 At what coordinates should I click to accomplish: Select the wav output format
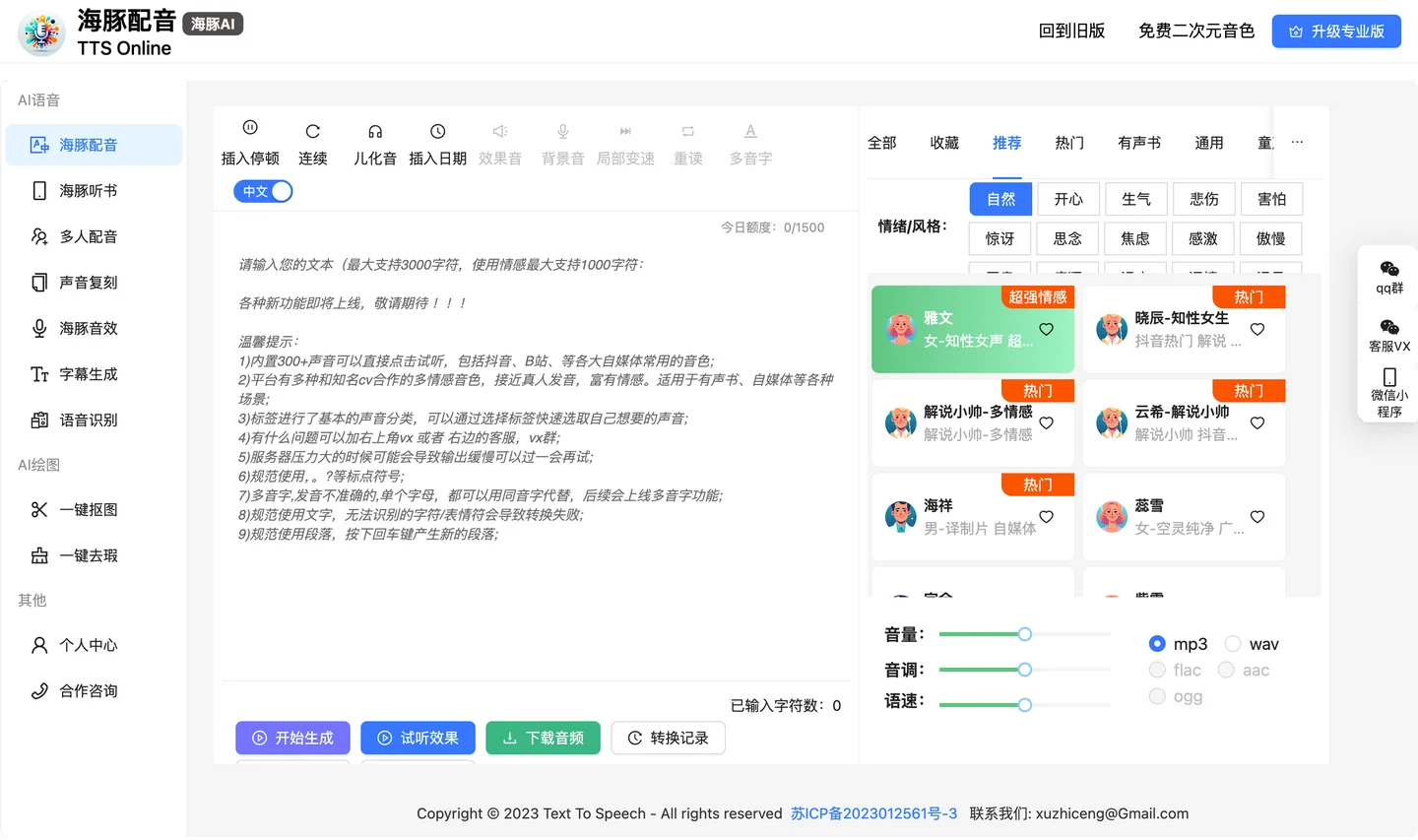[x=1233, y=644]
